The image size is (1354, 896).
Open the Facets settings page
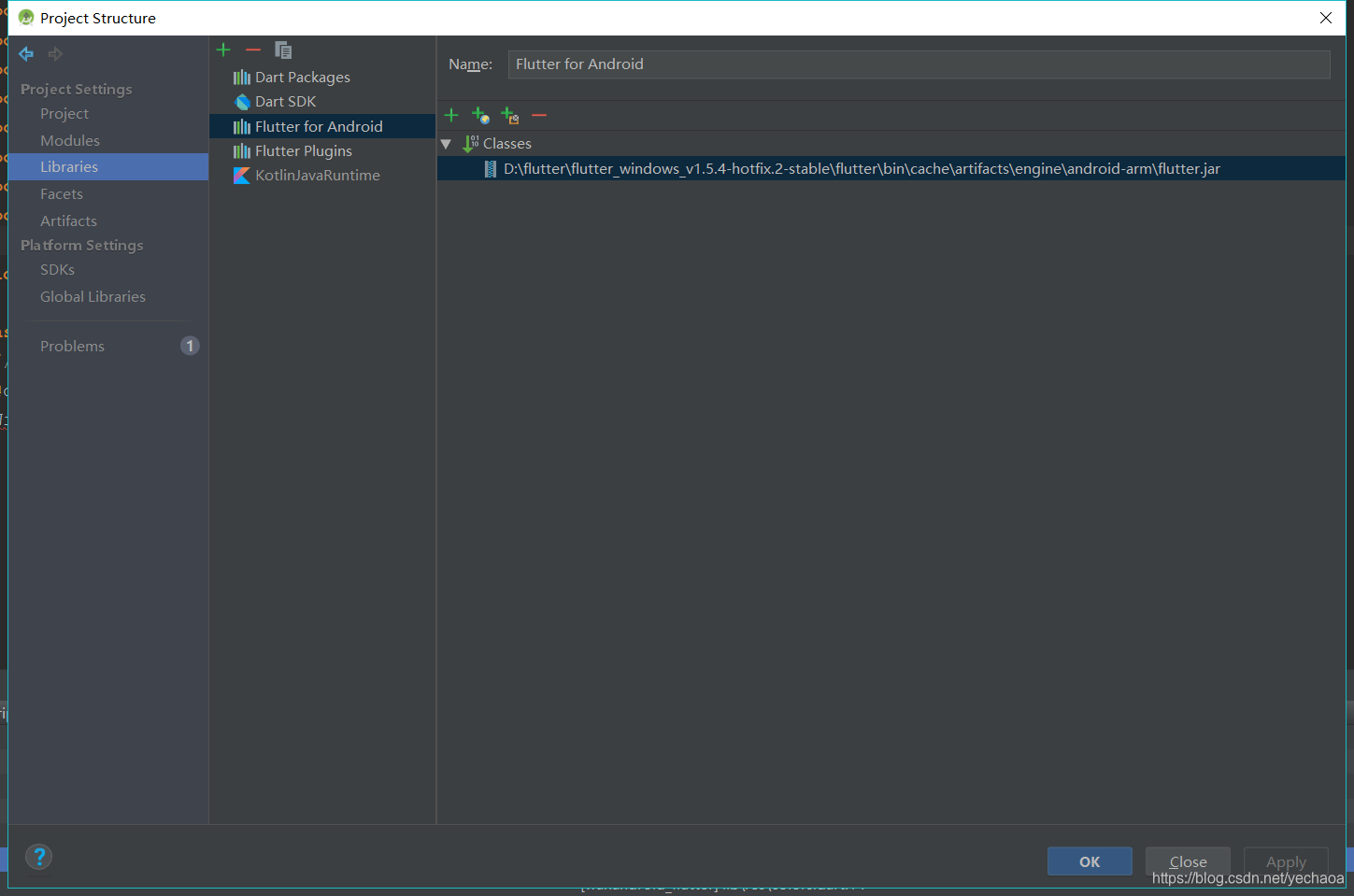coord(62,193)
